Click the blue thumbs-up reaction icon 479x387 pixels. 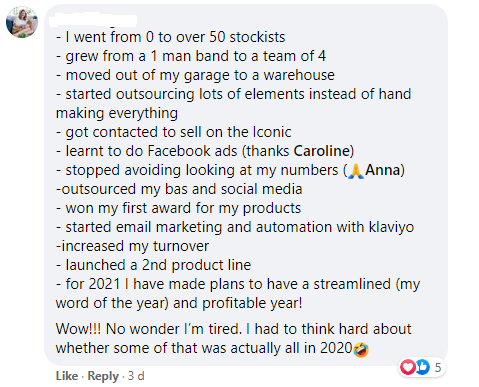coord(422,367)
